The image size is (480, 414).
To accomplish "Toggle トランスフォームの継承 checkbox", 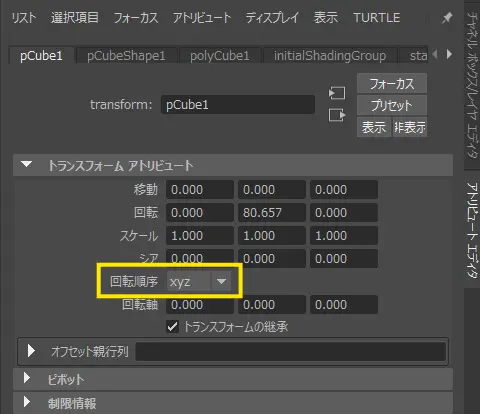I will [172, 327].
